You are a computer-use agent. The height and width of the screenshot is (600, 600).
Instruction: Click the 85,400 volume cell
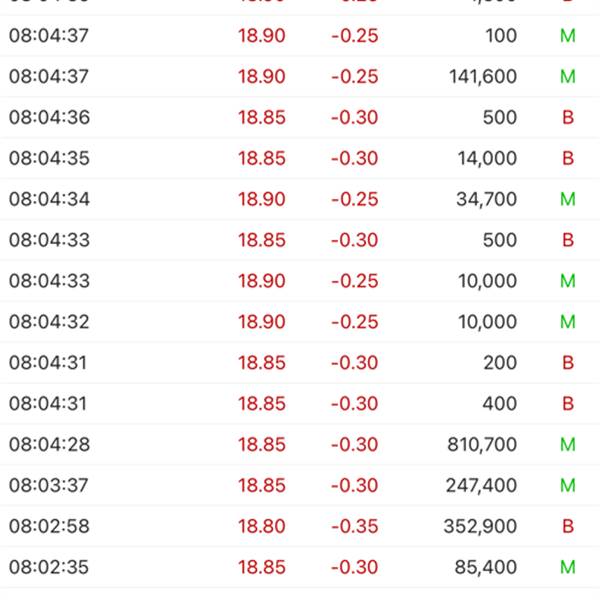tap(486, 567)
